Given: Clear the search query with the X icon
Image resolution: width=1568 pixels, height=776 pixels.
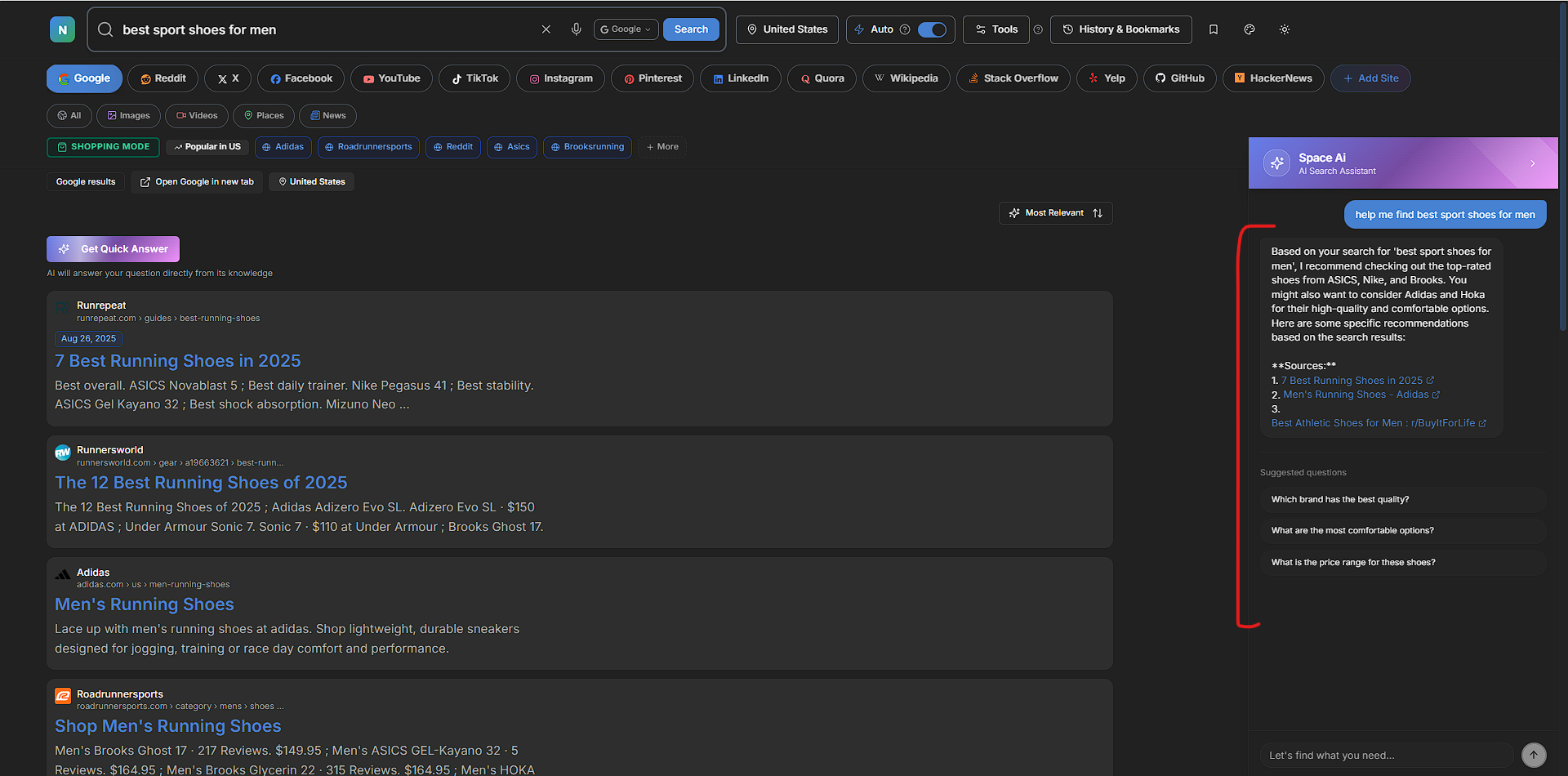Looking at the screenshot, I should coord(546,29).
